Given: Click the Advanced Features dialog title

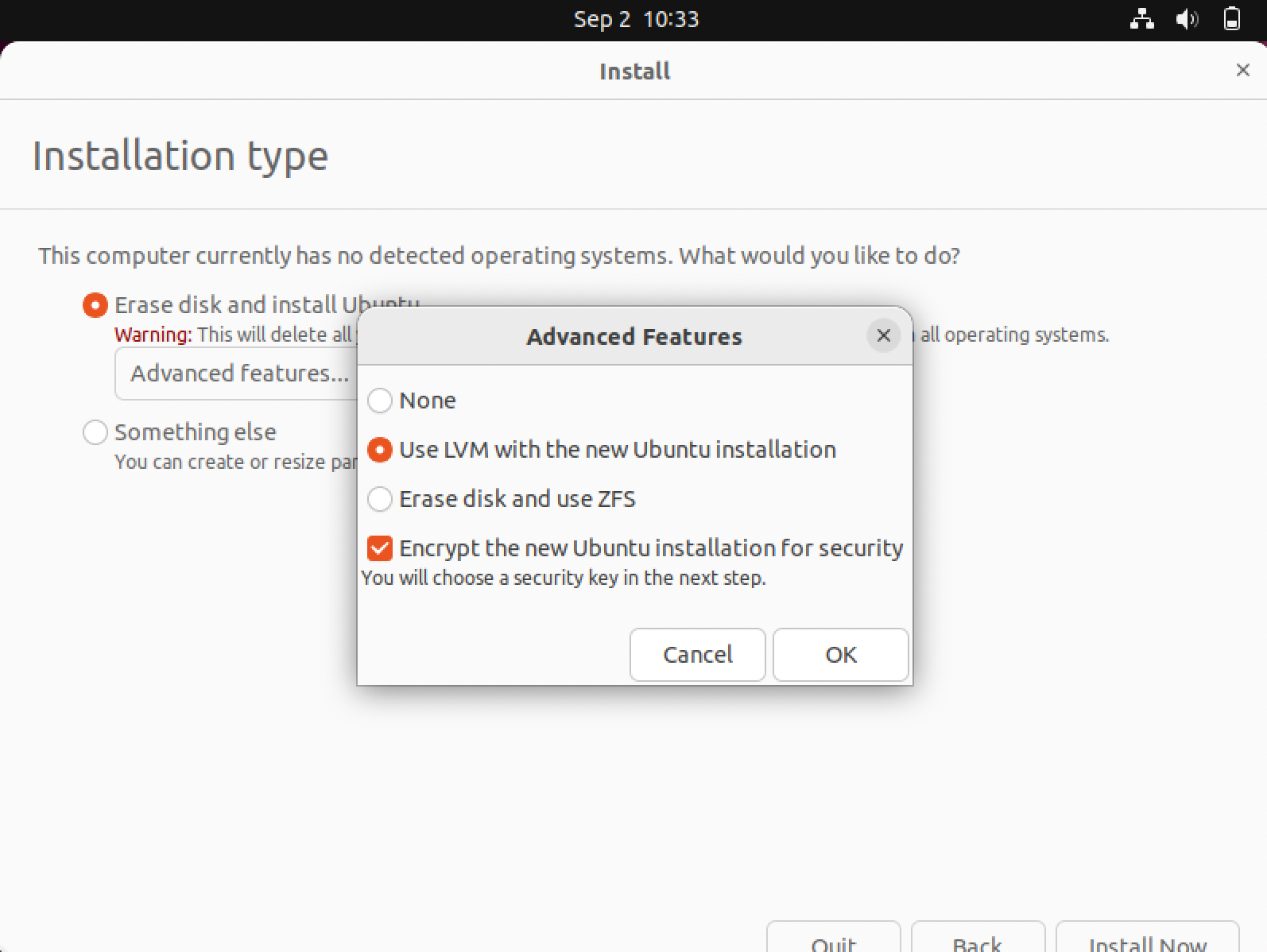Looking at the screenshot, I should 634,337.
